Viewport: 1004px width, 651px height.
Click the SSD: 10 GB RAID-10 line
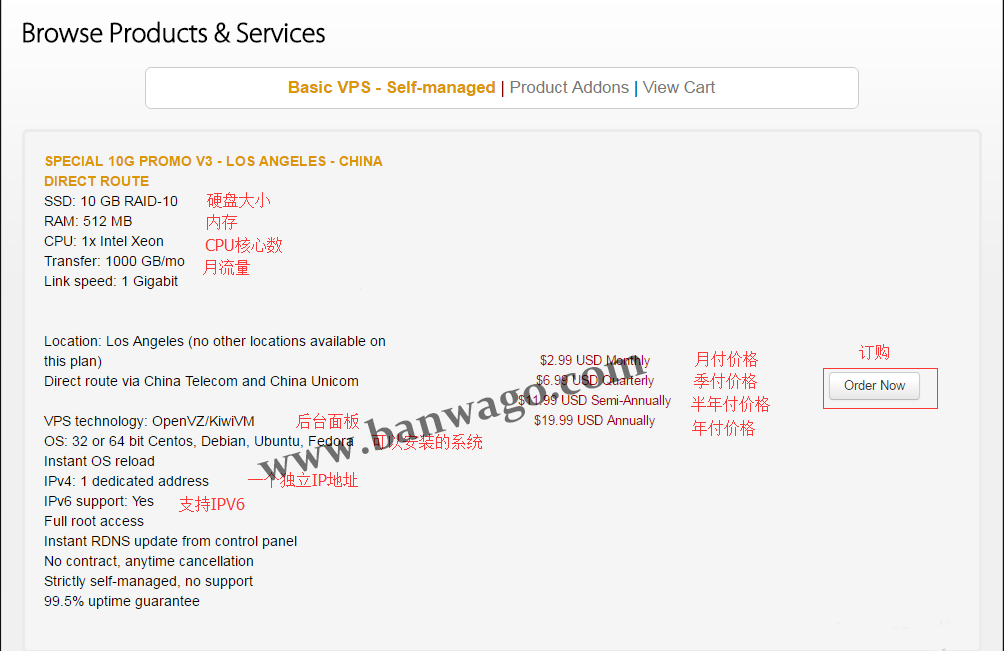click(x=111, y=201)
